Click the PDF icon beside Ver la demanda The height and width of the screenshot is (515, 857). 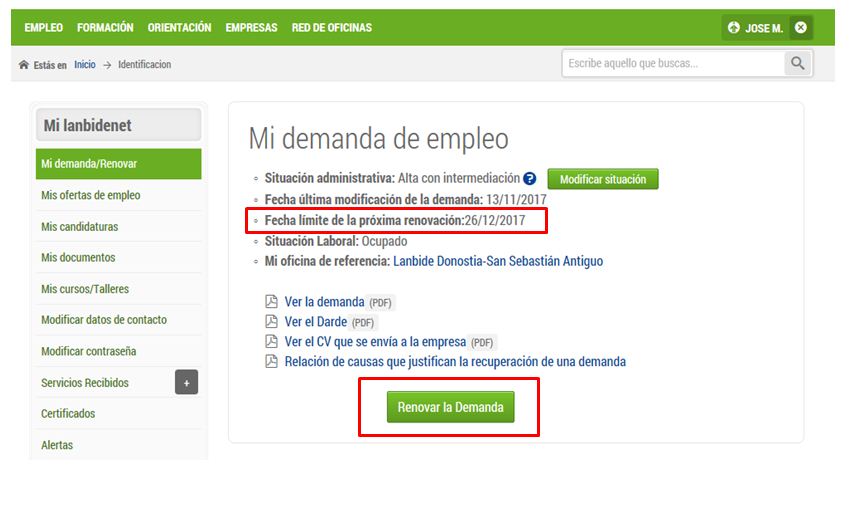(x=271, y=302)
